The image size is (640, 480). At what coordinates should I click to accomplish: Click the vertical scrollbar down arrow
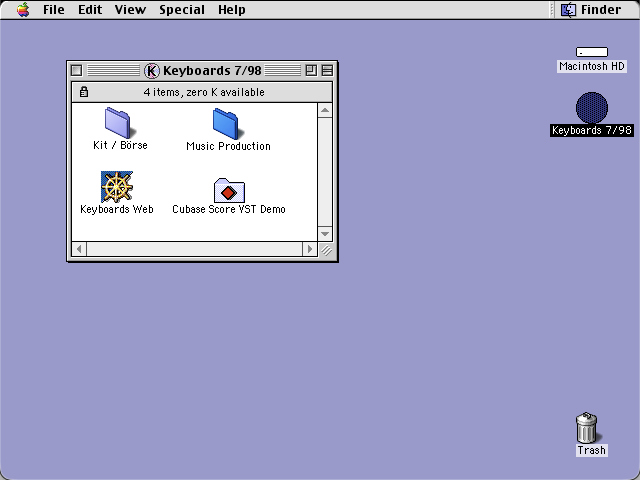[325, 234]
